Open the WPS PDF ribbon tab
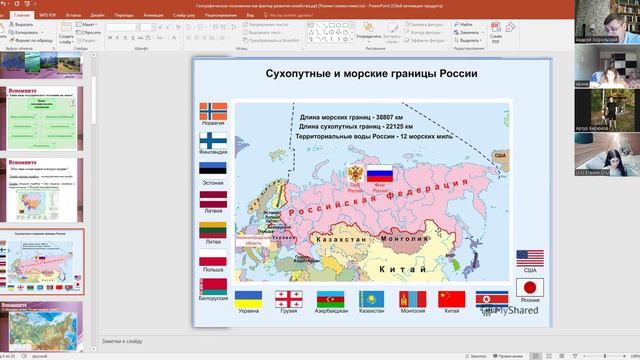The image size is (640, 360). pos(48,15)
